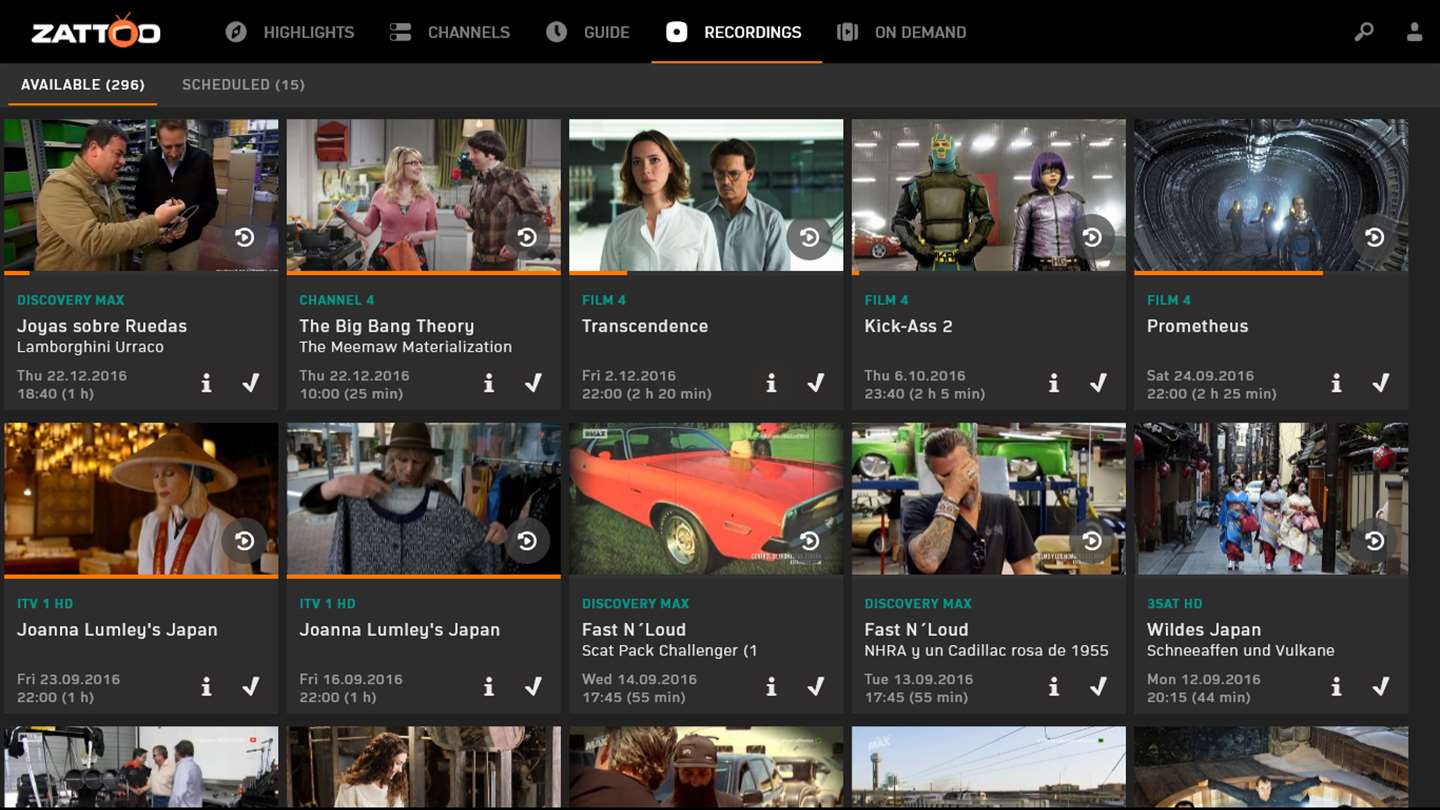Replay icon on The Big Bang Theory thumbnail
Image resolution: width=1440 pixels, height=810 pixels.
tap(527, 237)
